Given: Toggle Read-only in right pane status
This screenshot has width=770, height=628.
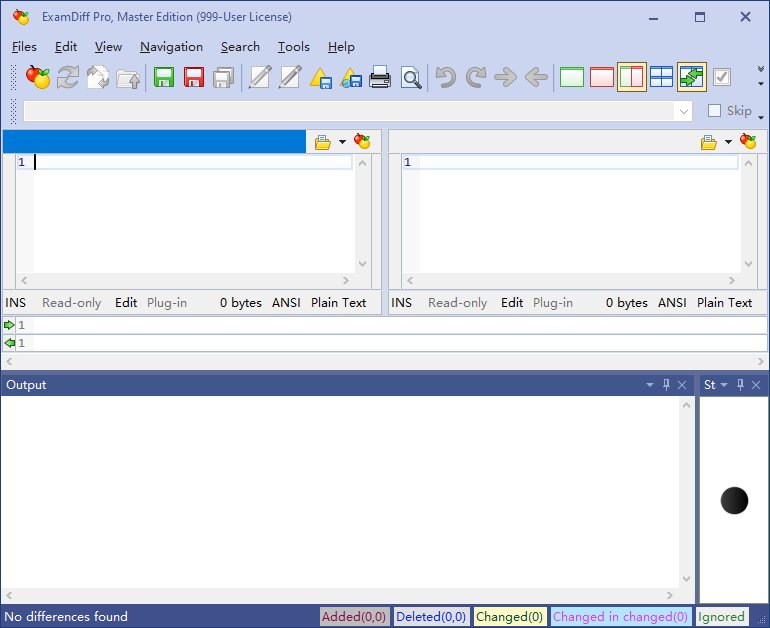Looking at the screenshot, I should click(x=457, y=302).
